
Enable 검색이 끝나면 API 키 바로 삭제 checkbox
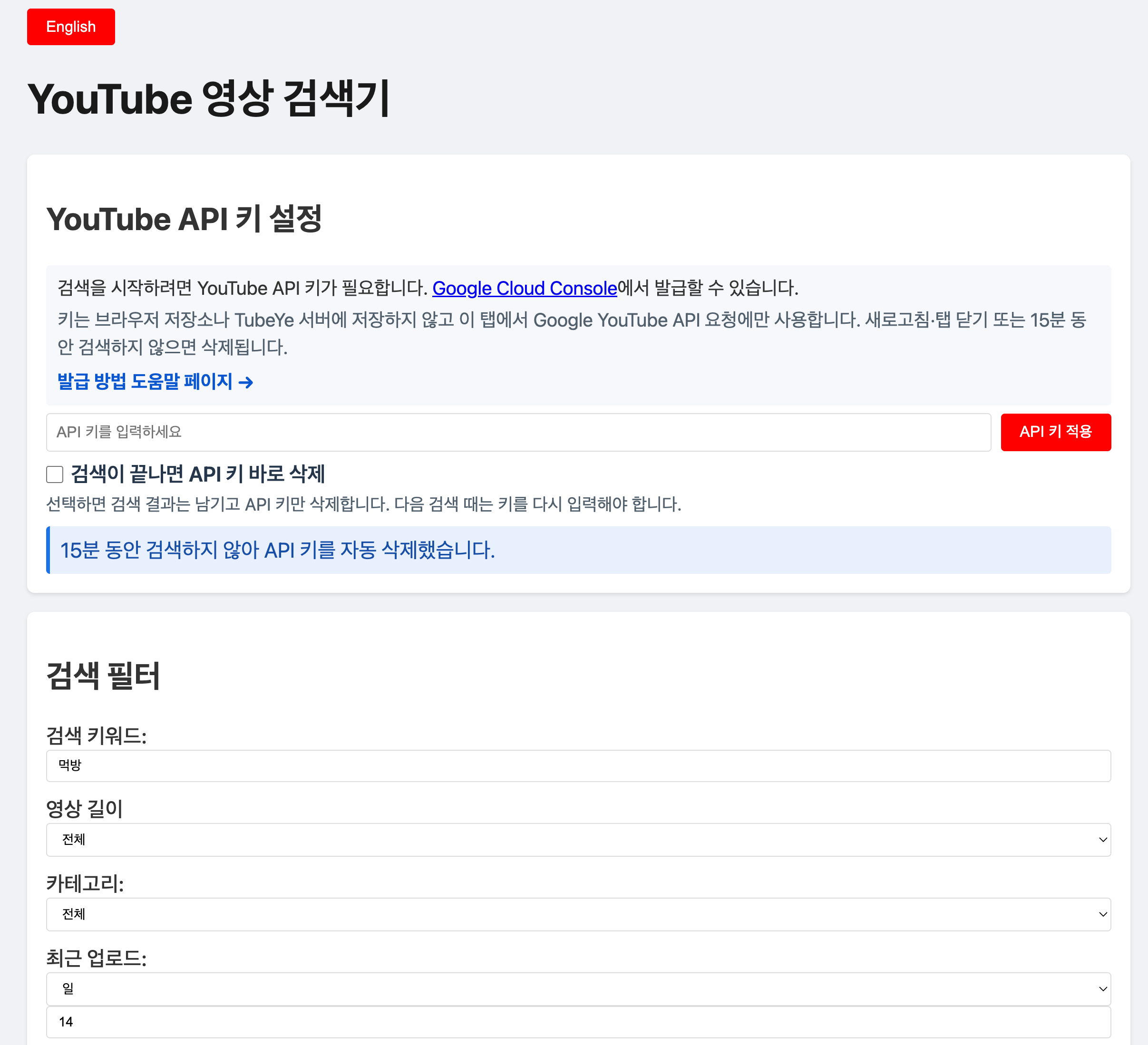point(55,474)
